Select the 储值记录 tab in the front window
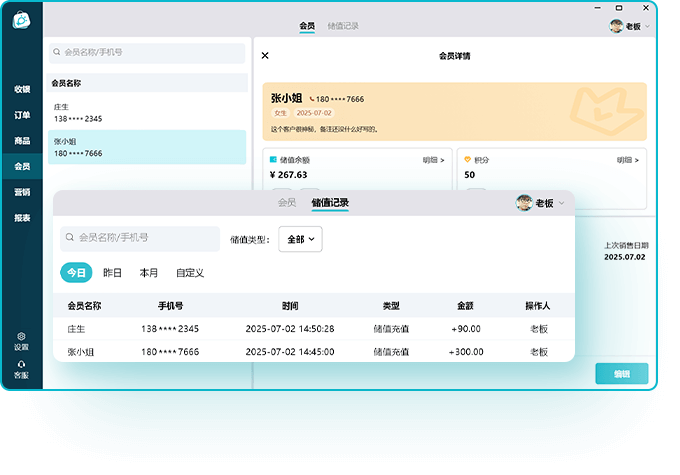 (x=330, y=203)
